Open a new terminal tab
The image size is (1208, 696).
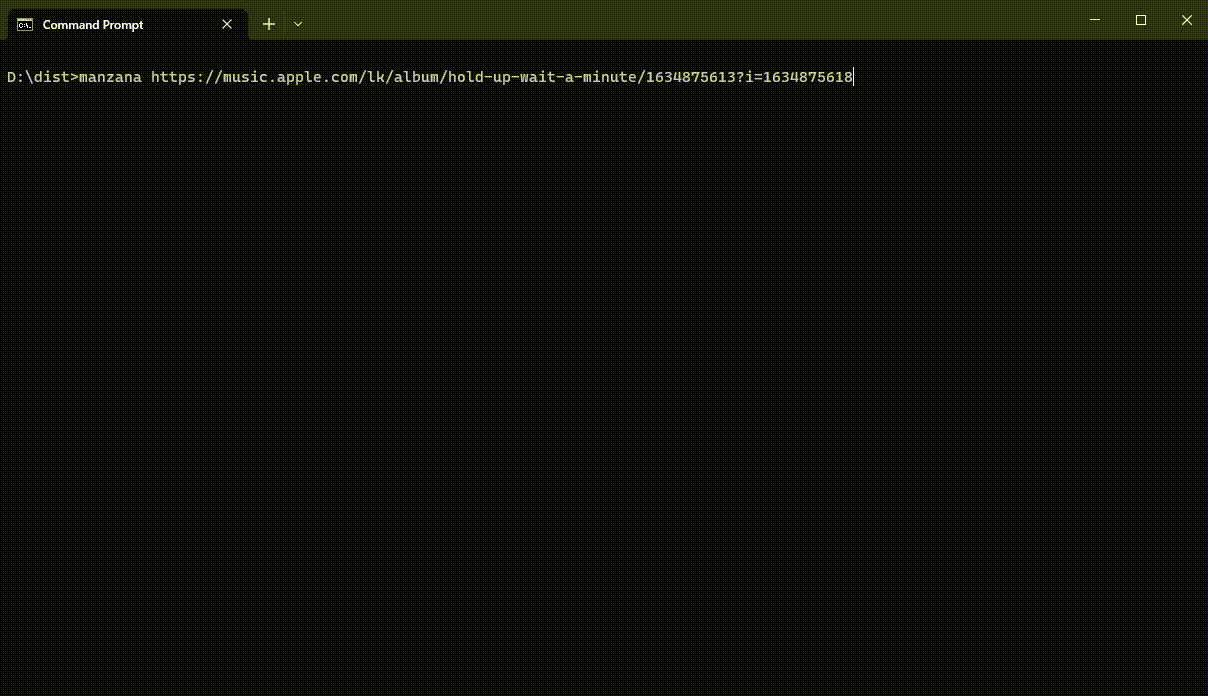coord(269,24)
